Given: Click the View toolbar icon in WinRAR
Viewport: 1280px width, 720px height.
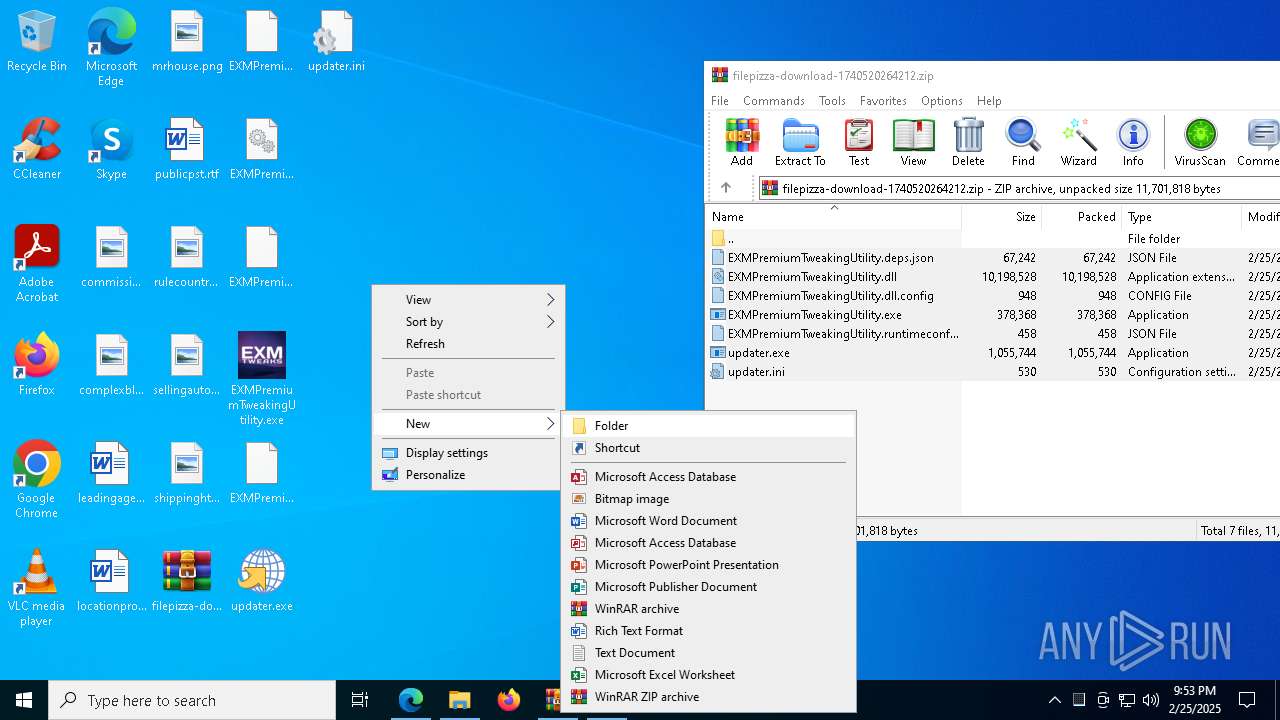Looking at the screenshot, I should [x=913, y=142].
